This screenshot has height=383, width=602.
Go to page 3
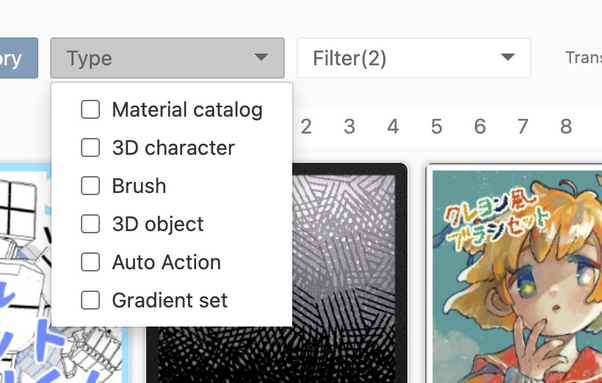[x=349, y=127]
